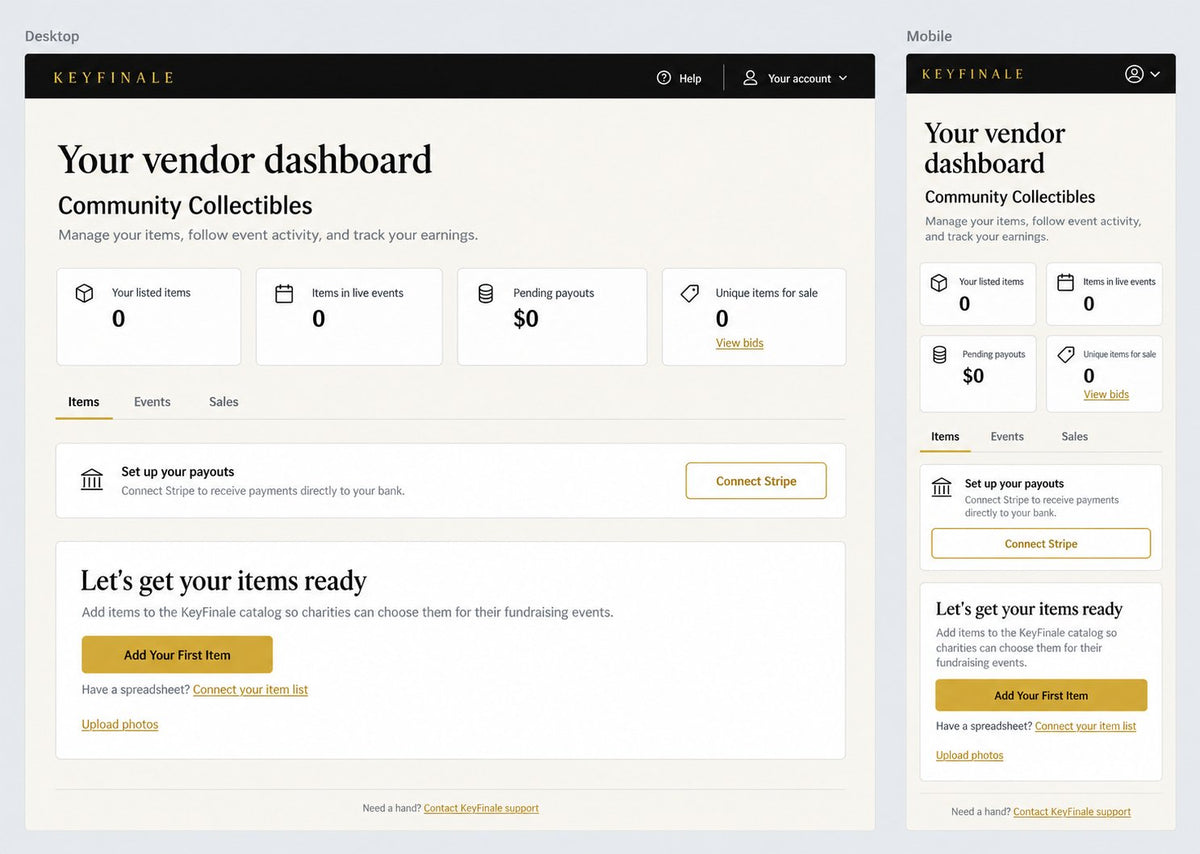Select the Items tab on desktop
The image size is (1200, 854).
(x=84, y=402)
